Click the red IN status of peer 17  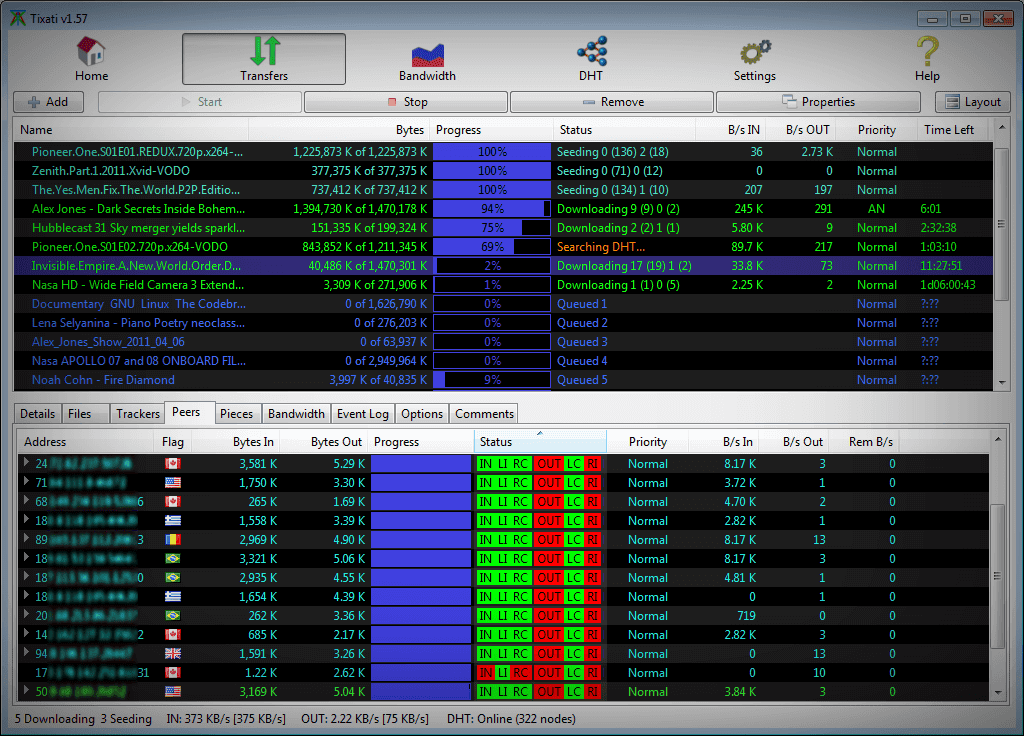click(x=485, y=673)
